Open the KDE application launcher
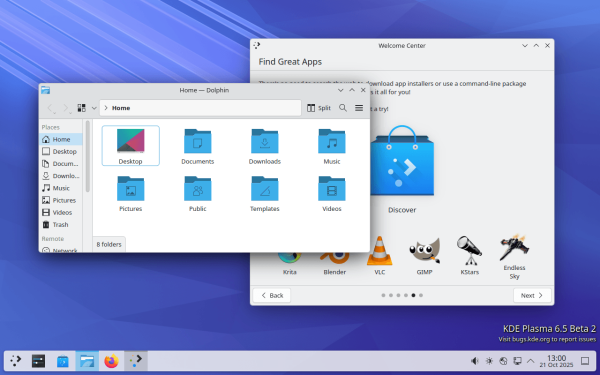 click(16, 360)
